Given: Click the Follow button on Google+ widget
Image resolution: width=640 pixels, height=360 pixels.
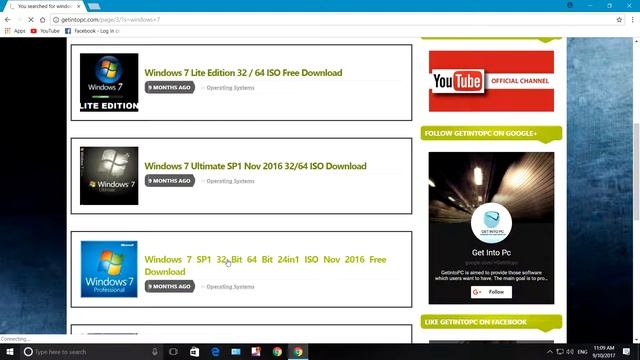Looking at the screenshot, I should (491, 292).
